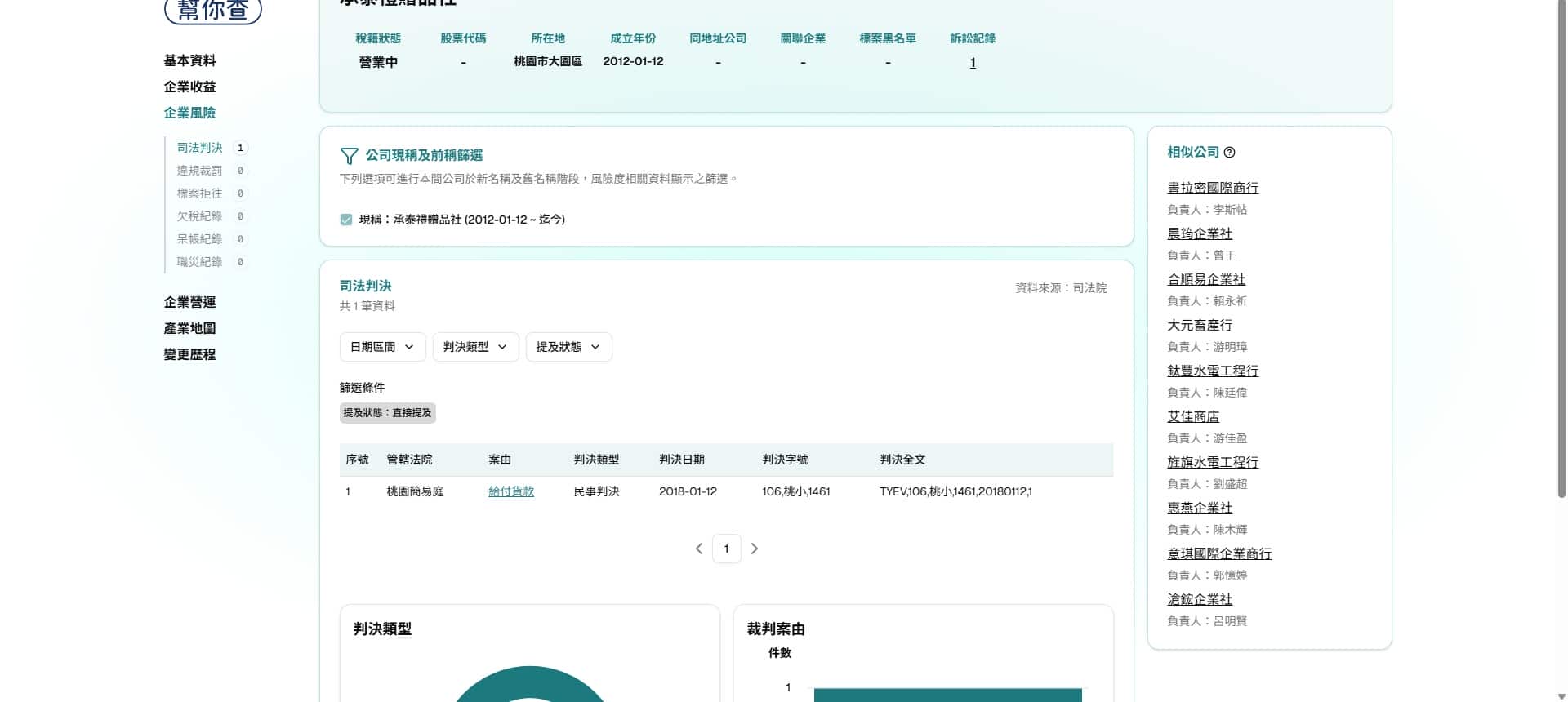
Task: Open the 判決類型 filter dropdown
Action: click(x=475, y=347)
